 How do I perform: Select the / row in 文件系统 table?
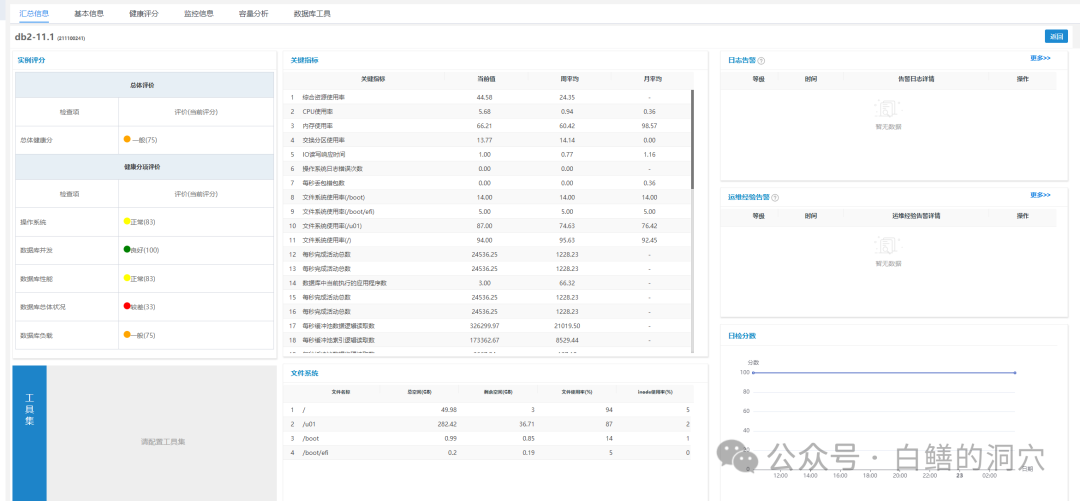click(488, 410)
